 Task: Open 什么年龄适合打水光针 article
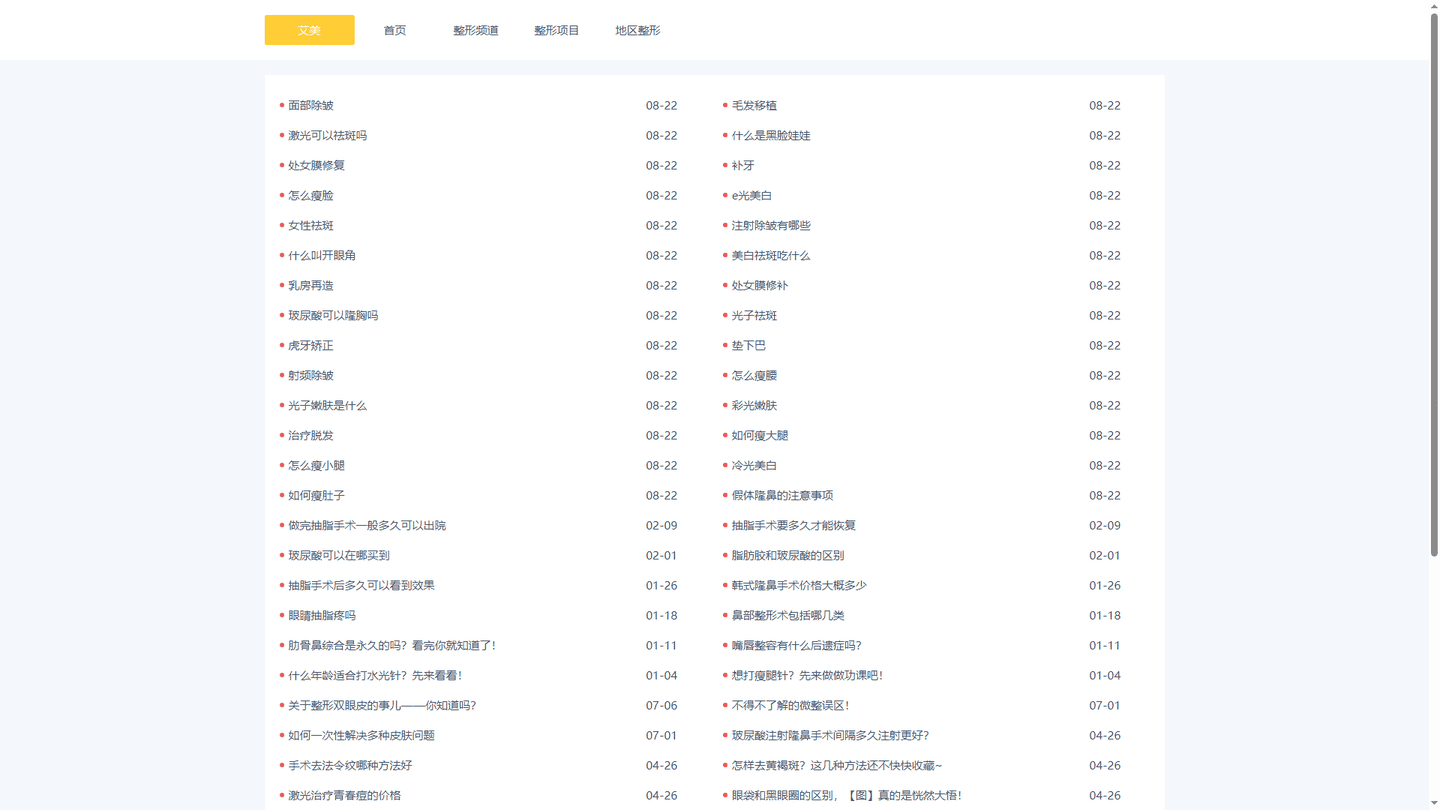pyautogui.click(x=375, y=675)
